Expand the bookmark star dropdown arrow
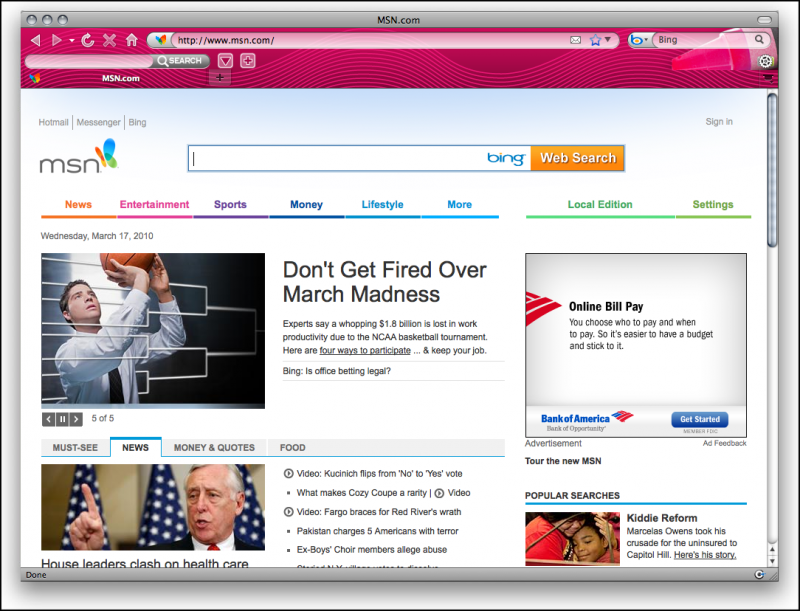 pos(608,40)
